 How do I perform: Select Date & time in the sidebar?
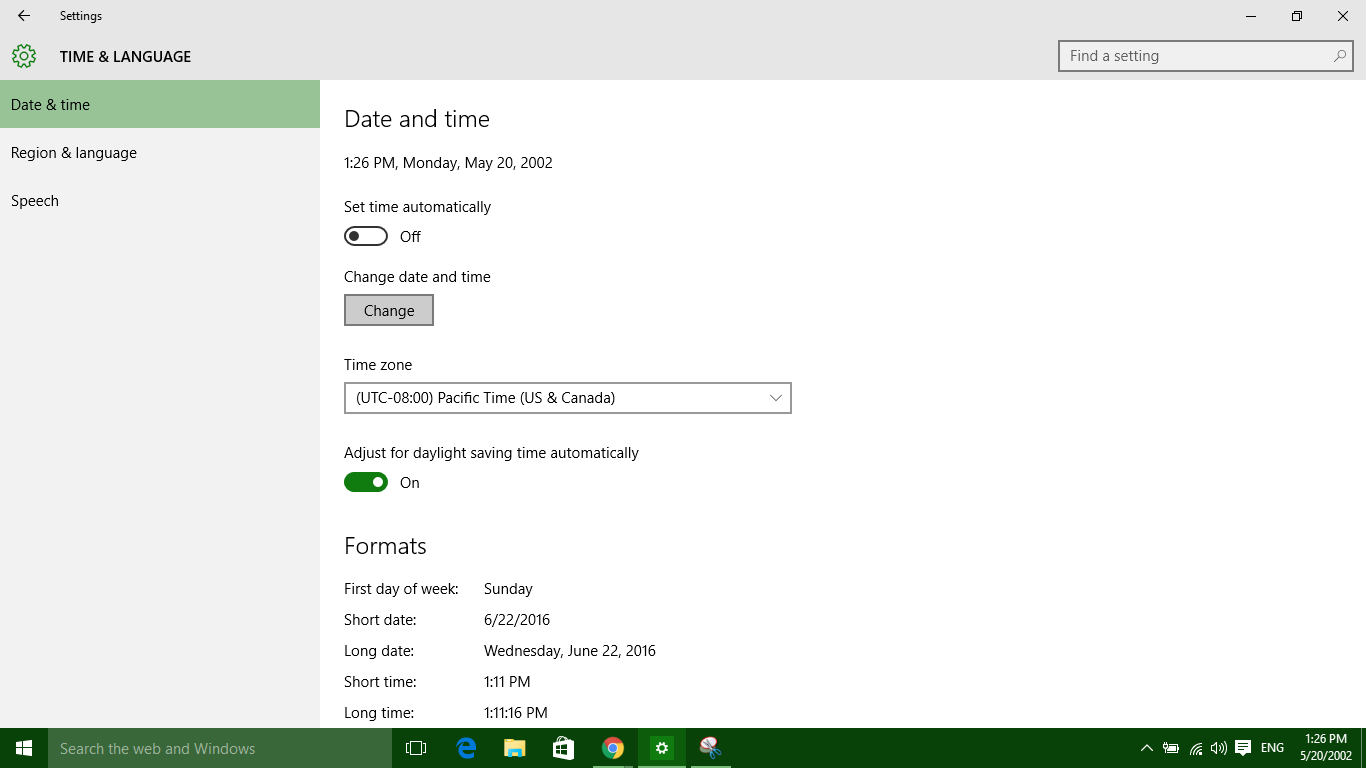(x=50, y=104)
